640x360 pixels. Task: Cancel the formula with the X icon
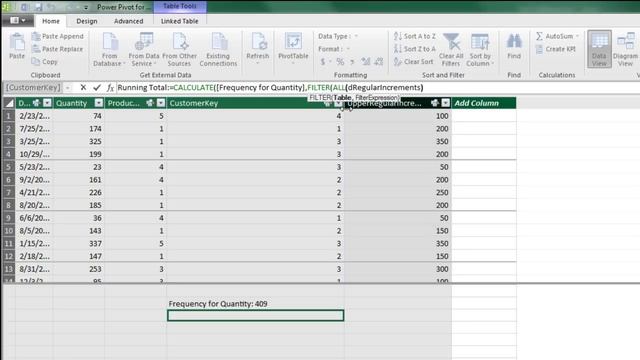click(83, 87)
